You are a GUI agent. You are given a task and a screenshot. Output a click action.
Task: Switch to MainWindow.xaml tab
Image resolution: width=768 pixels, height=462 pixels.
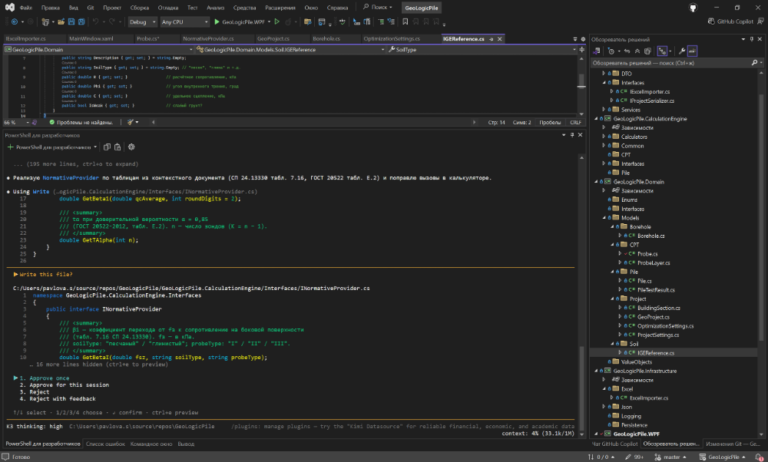tap(91, 39)
